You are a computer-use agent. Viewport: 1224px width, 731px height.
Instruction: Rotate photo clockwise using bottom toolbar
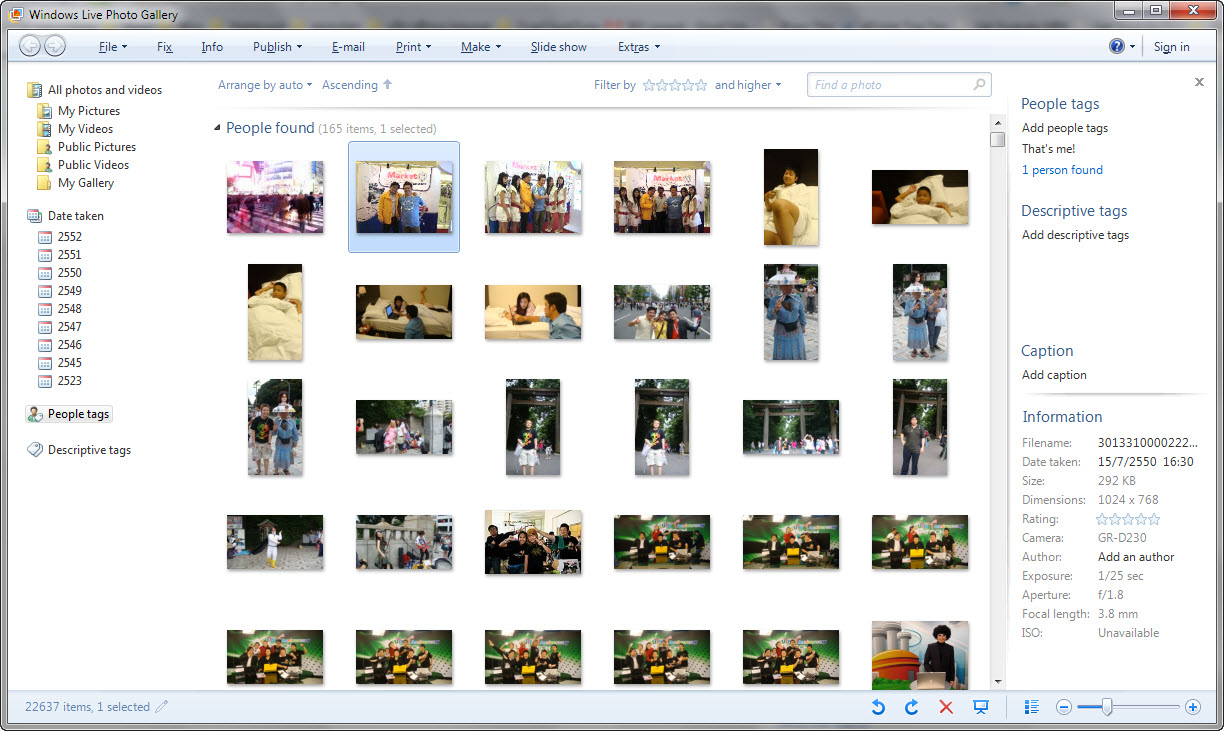pos(911,707)
